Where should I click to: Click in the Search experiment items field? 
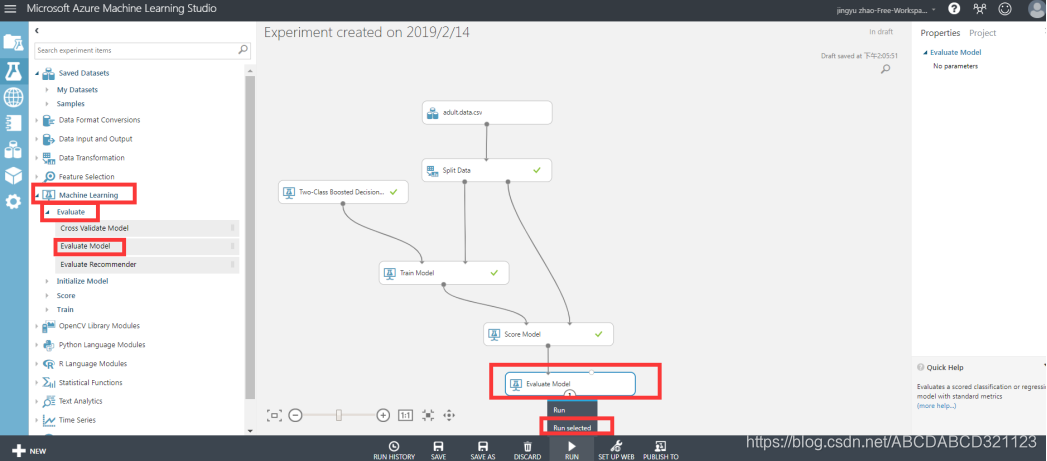136,50
